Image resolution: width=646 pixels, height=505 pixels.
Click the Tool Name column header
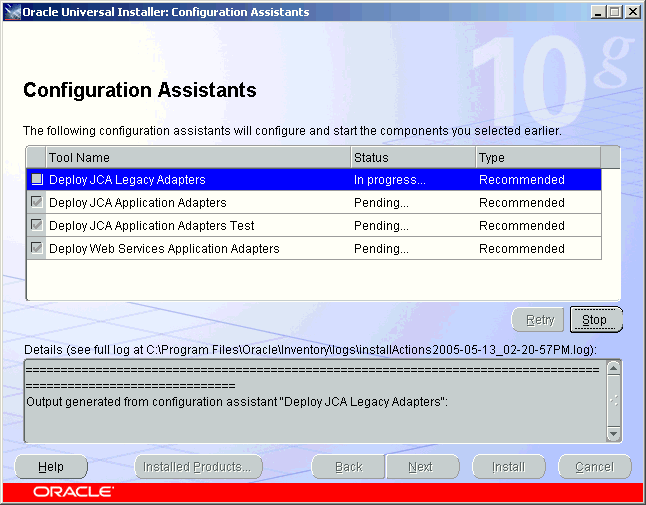(x=198, y=157)
